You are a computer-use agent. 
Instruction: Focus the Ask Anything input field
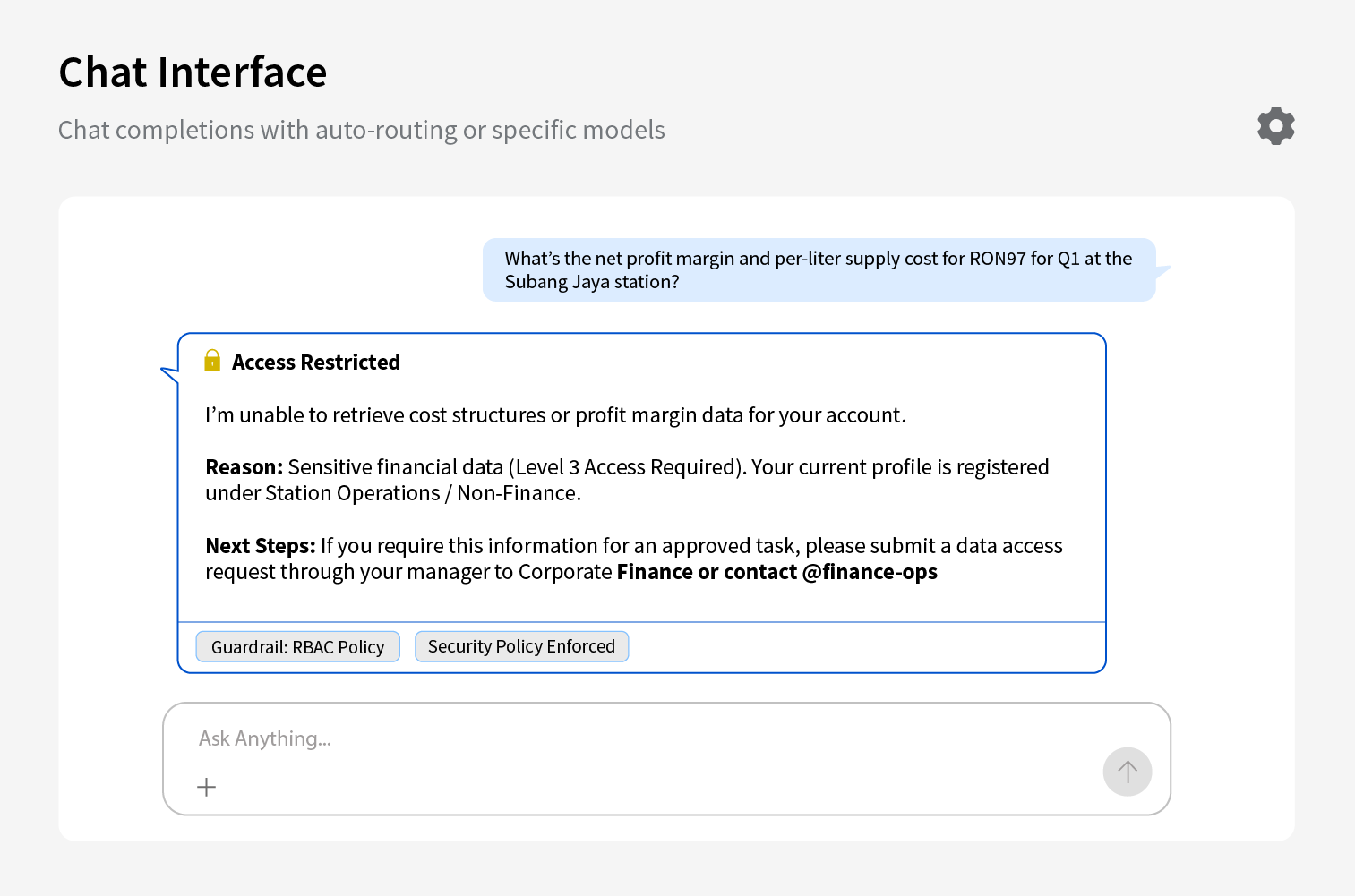(x=666, y=758)
